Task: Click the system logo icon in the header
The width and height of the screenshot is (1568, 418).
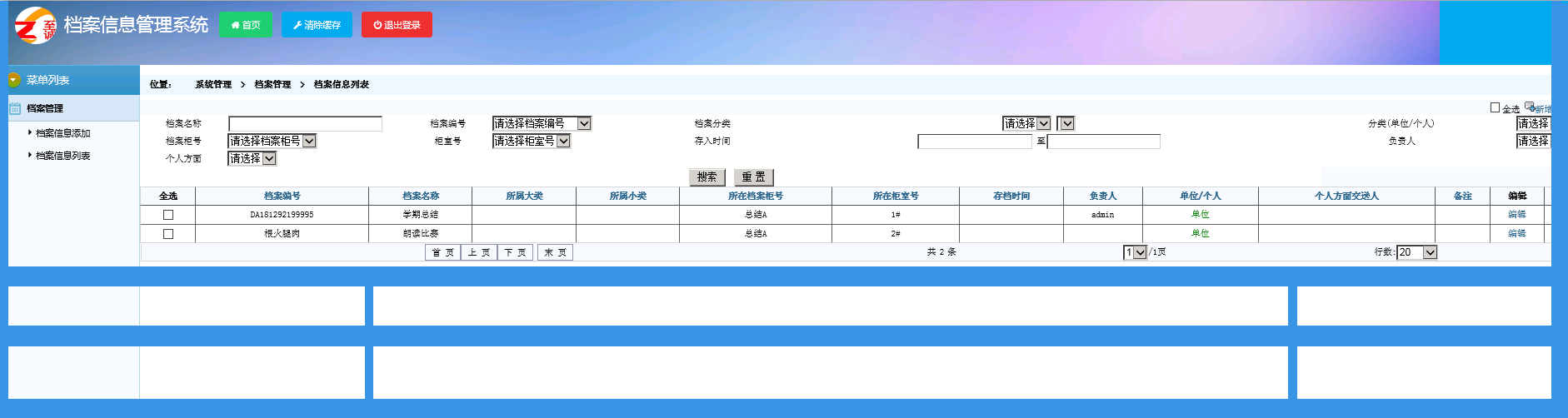Action: coord(35,25)
